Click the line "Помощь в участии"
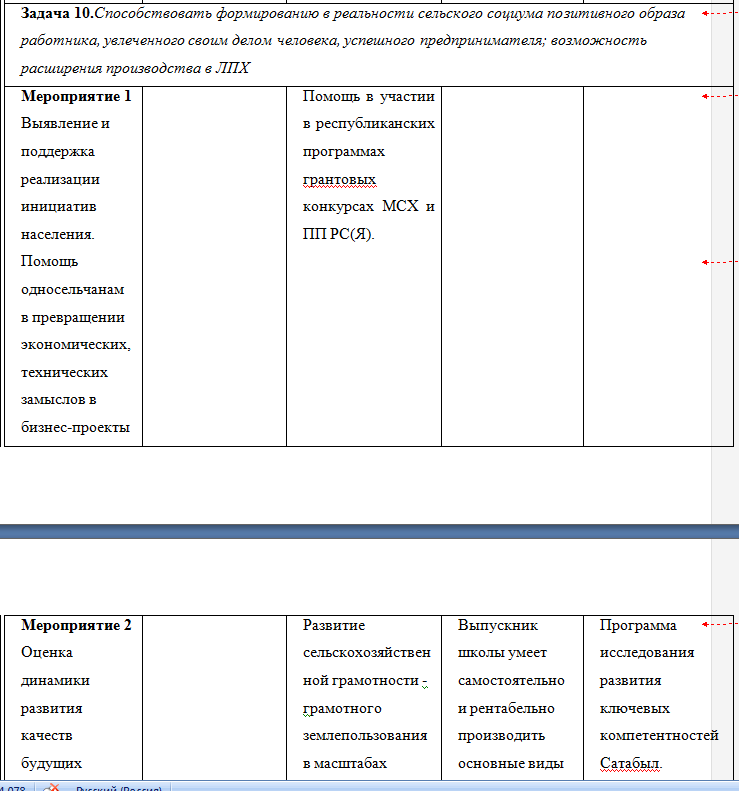The width and height of the screenshot is (739, 791). tap(369, 96)
